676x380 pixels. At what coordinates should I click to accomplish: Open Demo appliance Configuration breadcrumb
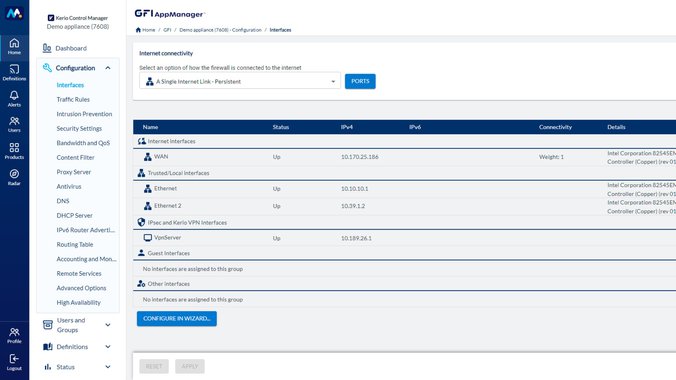click(x=220, y=30)
